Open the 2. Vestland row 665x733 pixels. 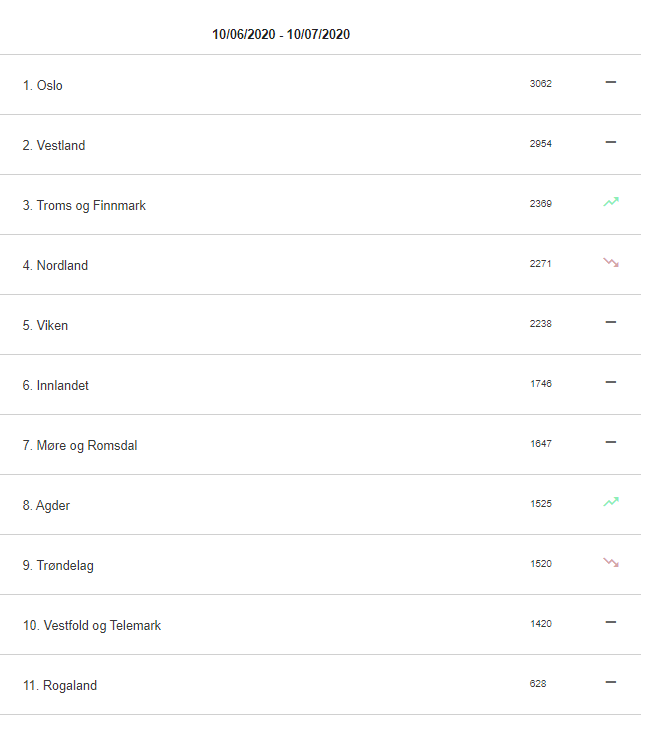pyautogui.click(x=320, y=144)
